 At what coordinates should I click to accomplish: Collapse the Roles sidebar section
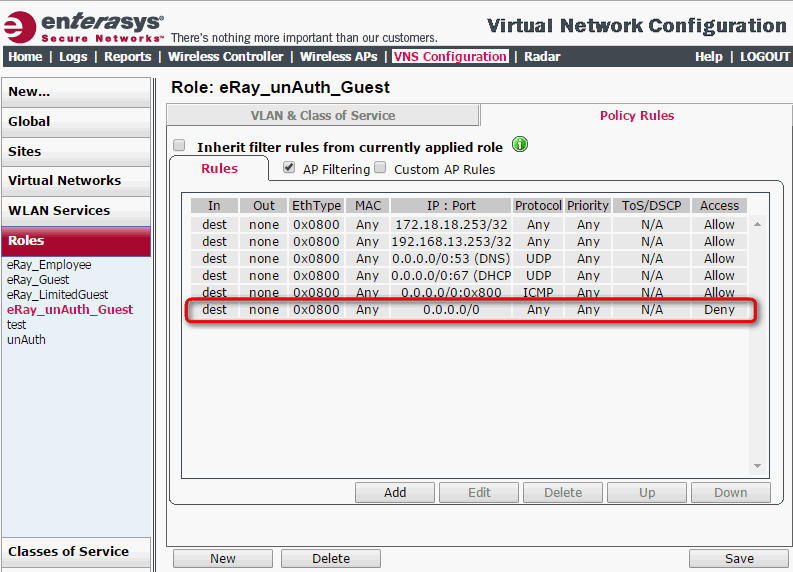(x=76, y=241)
